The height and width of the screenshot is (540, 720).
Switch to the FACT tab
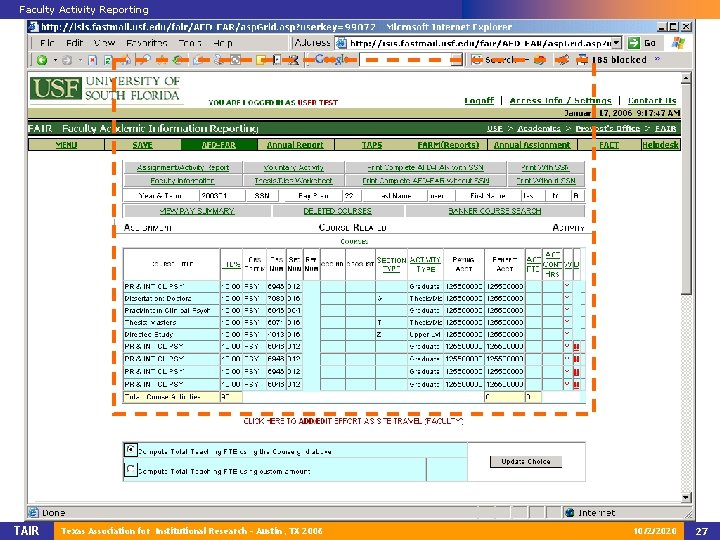click(609, 145)
